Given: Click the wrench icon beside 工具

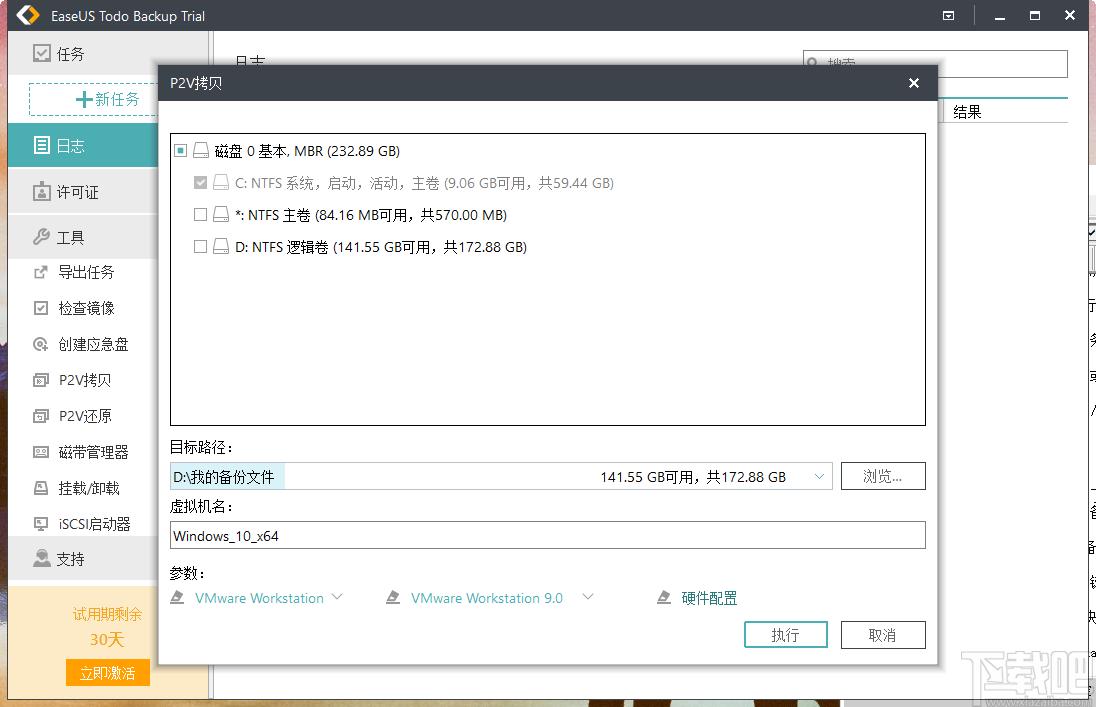Looking at the screenshot, I should coord(41,237).
